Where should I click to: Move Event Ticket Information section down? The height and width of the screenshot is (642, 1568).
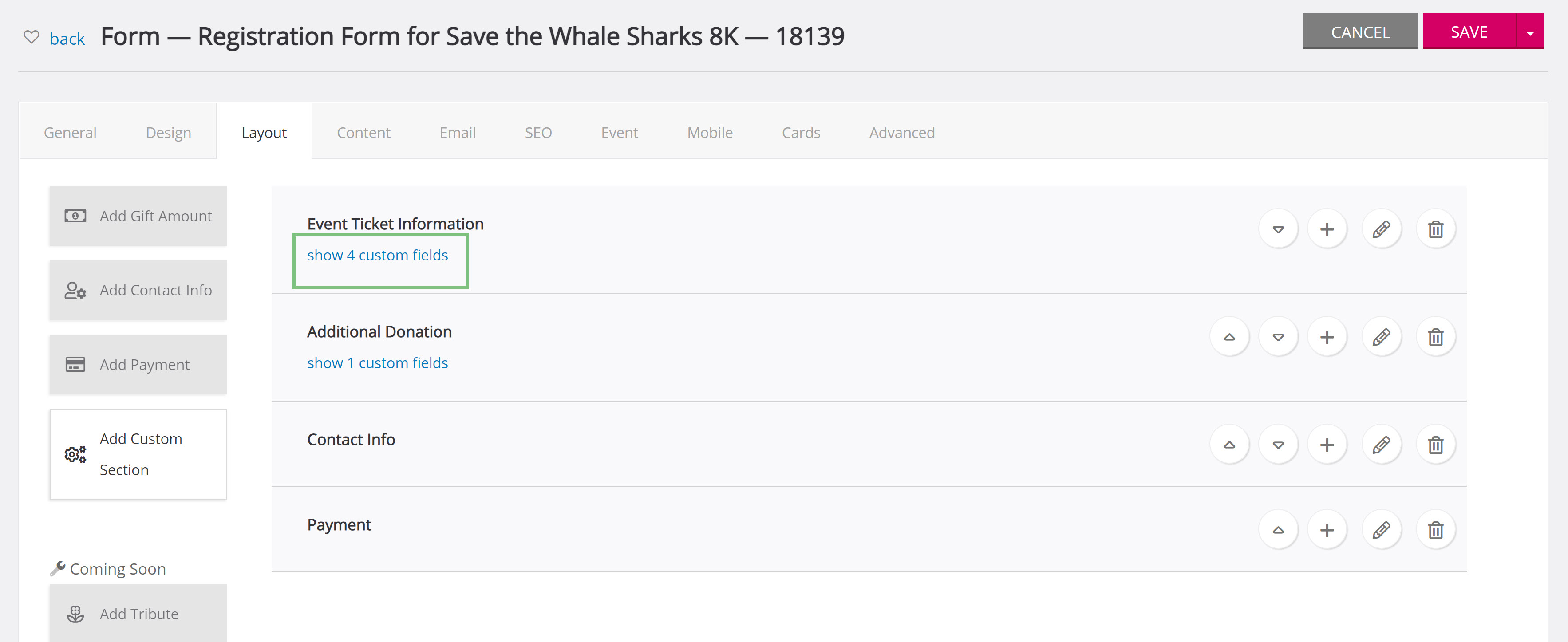(1278, 229)
